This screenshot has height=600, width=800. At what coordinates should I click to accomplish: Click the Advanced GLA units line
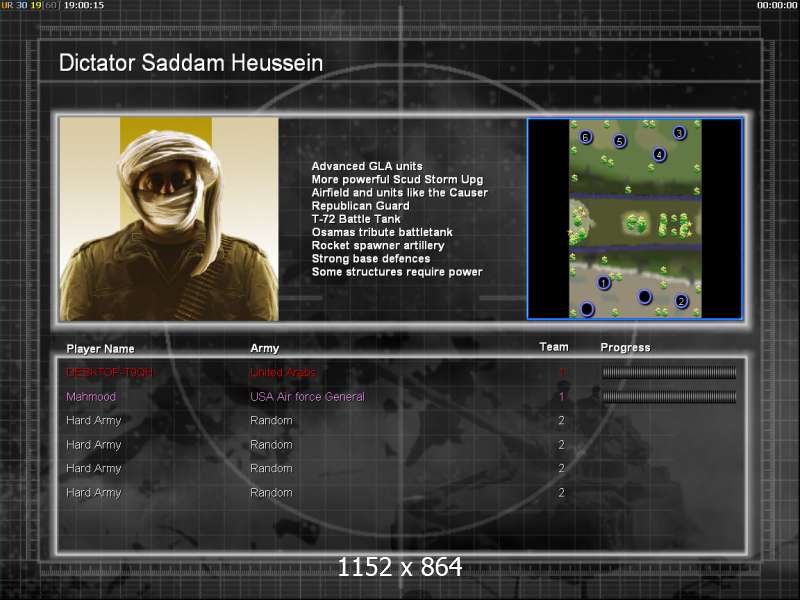(367, 166)
